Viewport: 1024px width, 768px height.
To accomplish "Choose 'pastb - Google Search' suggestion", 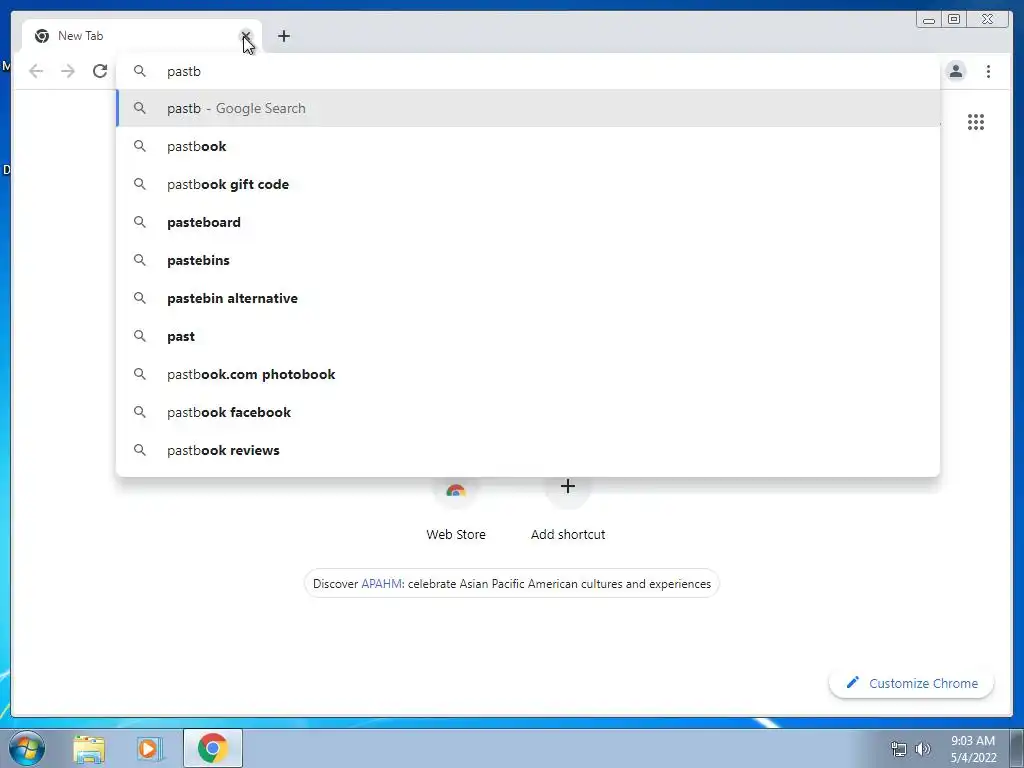I will 528,108.
